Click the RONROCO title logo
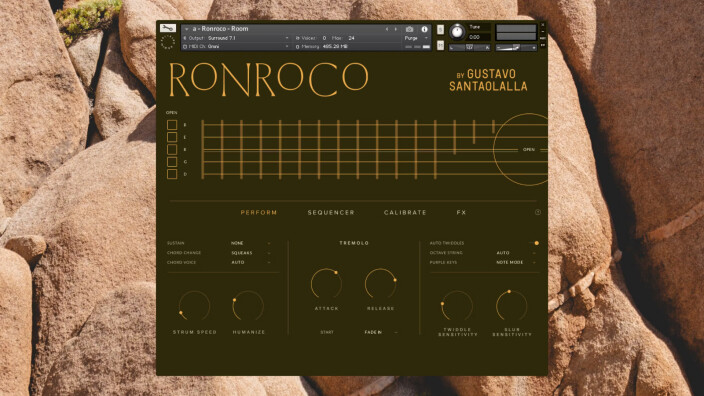The height and width of the screenshot is (396, 704). (x=268, y=80)
